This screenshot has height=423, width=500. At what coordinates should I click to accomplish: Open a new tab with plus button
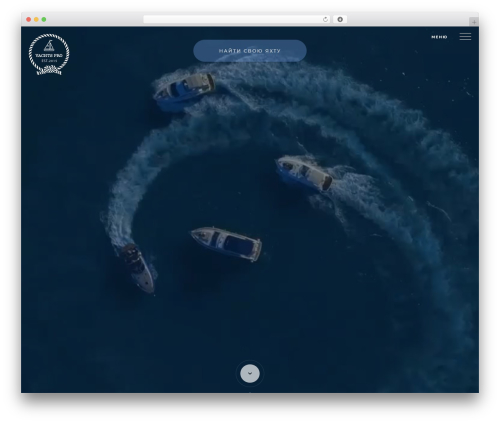click(474, 22)
